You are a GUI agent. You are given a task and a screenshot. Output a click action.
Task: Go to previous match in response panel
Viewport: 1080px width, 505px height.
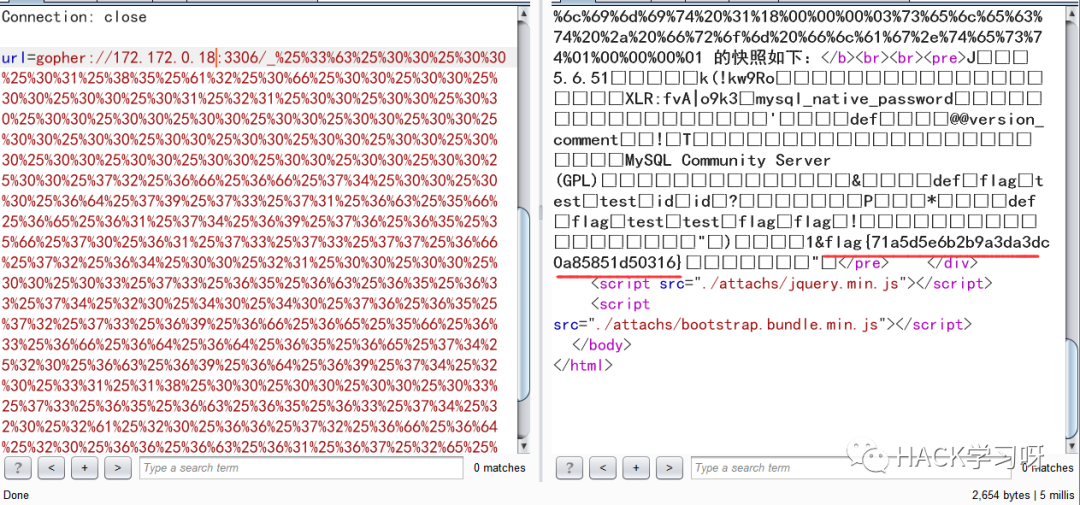tap(603, 468)
